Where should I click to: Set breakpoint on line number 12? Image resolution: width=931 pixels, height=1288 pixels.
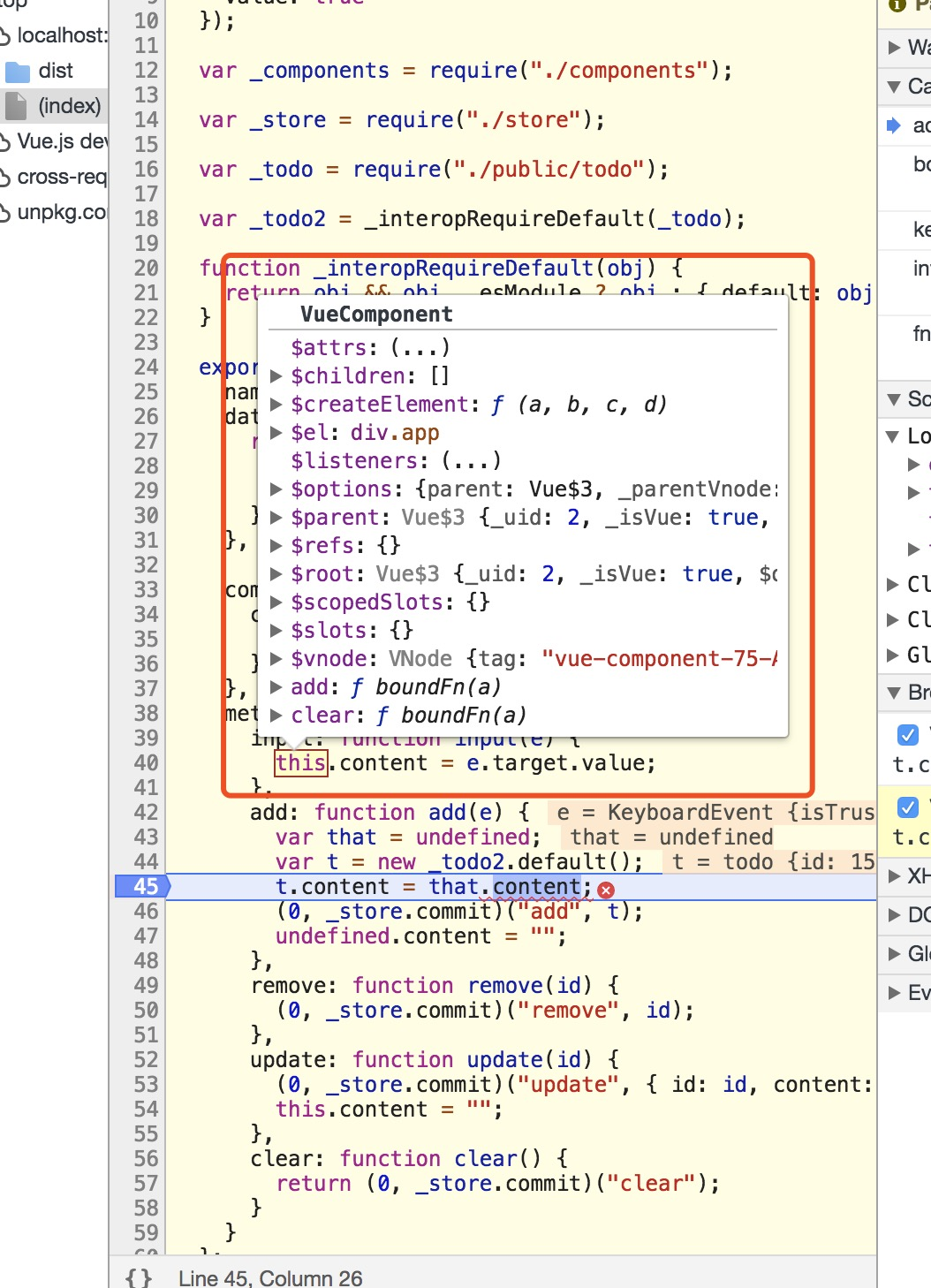tap(146, 70)
